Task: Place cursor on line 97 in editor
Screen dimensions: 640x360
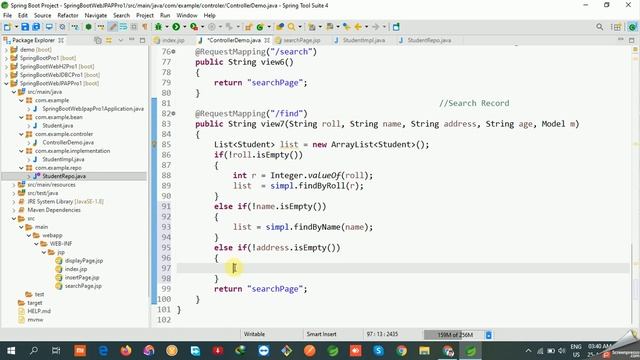Action: click(403, 268)
